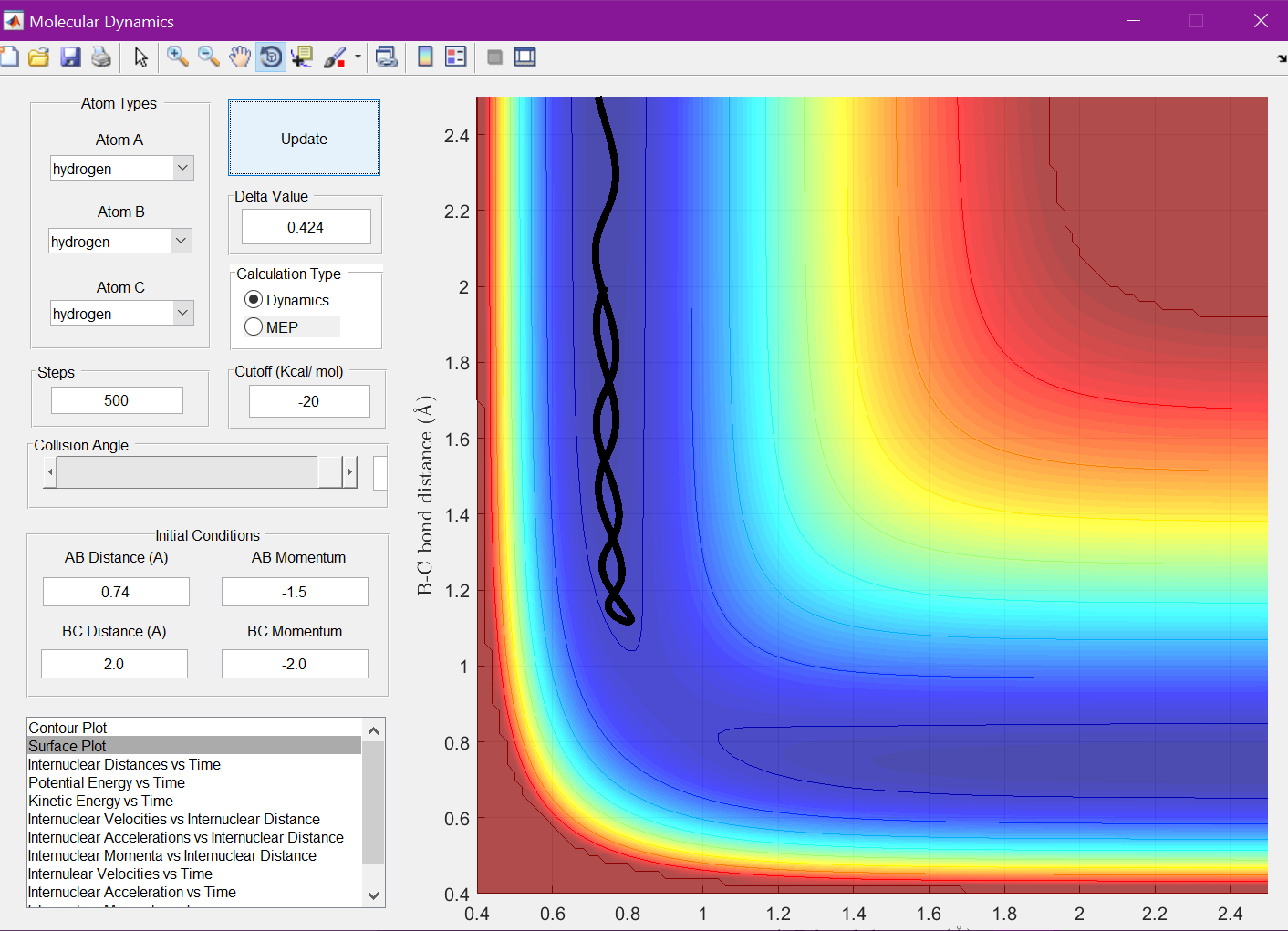Viewport: 1288px width, 931px height.
Task: Enable the Data Cursor tool
Action: (x=302, y=57)
